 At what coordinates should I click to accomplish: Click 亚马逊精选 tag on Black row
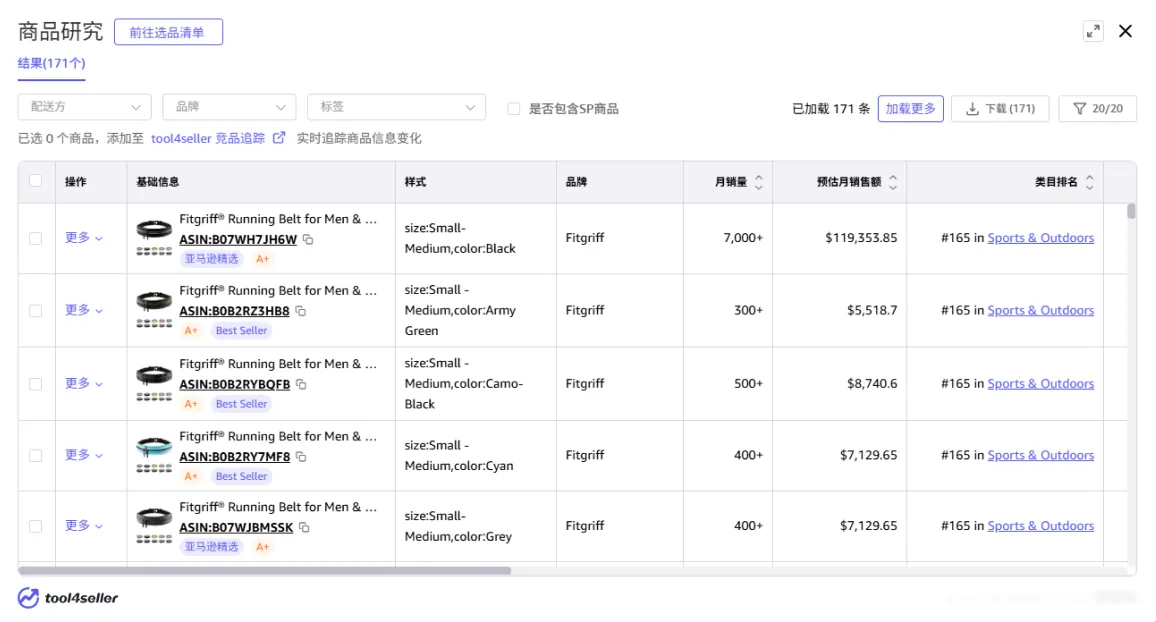[x=212, y=259]
